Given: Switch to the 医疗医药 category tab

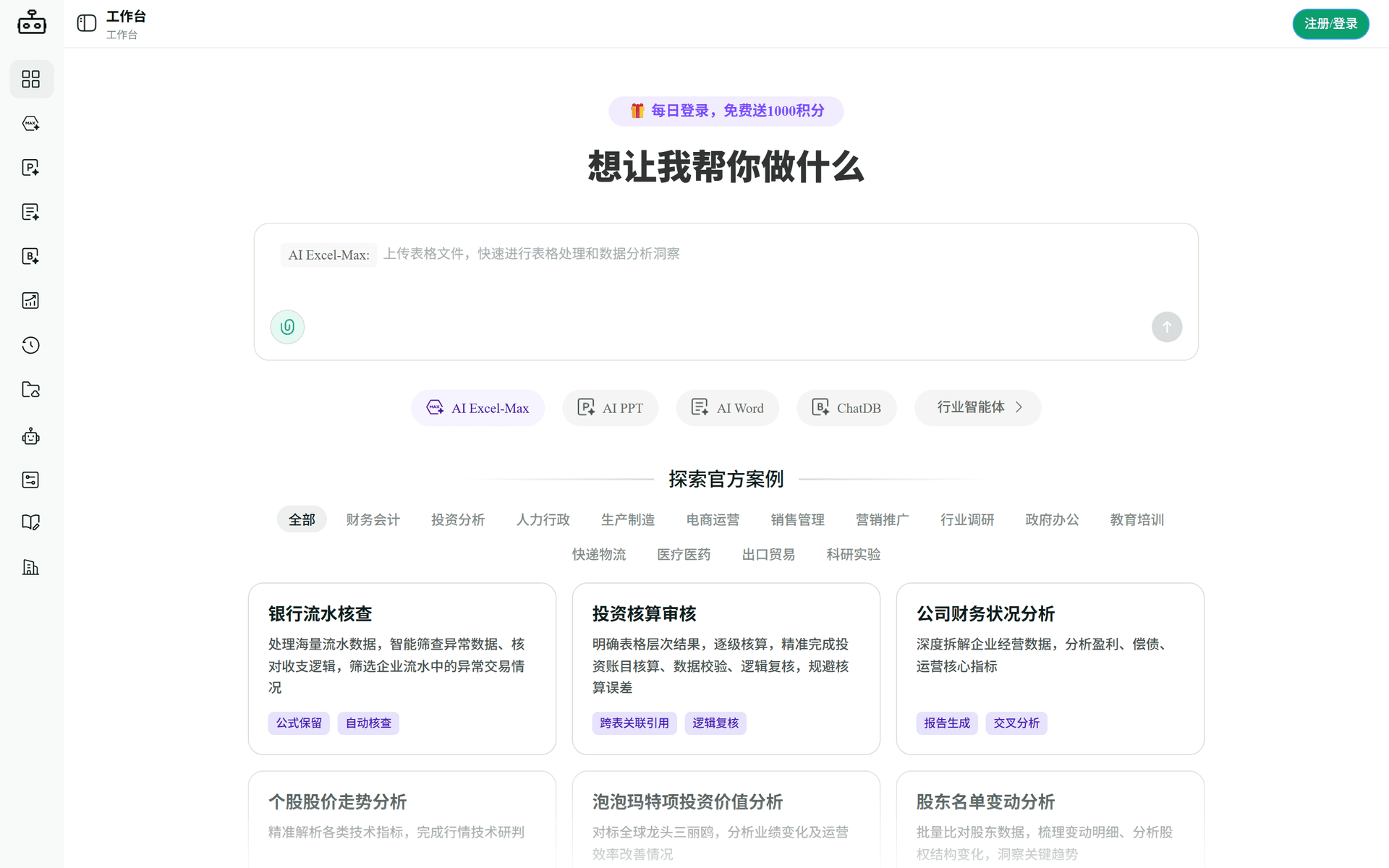Looking at the screenshot, I should (x=684, y=554).
